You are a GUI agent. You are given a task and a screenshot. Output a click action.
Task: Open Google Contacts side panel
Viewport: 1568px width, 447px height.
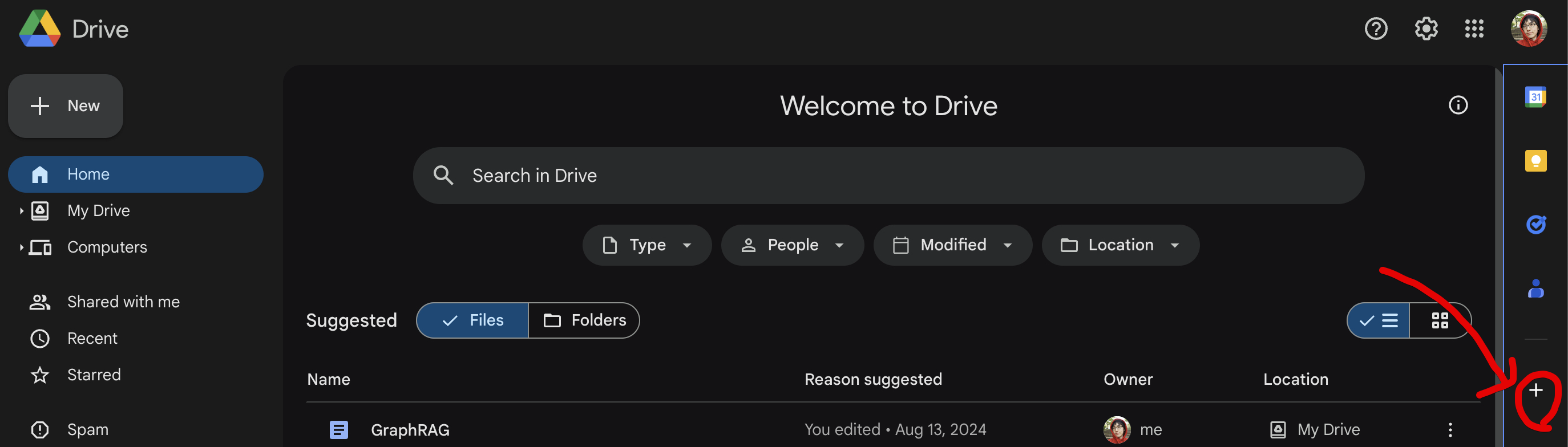1535,288
